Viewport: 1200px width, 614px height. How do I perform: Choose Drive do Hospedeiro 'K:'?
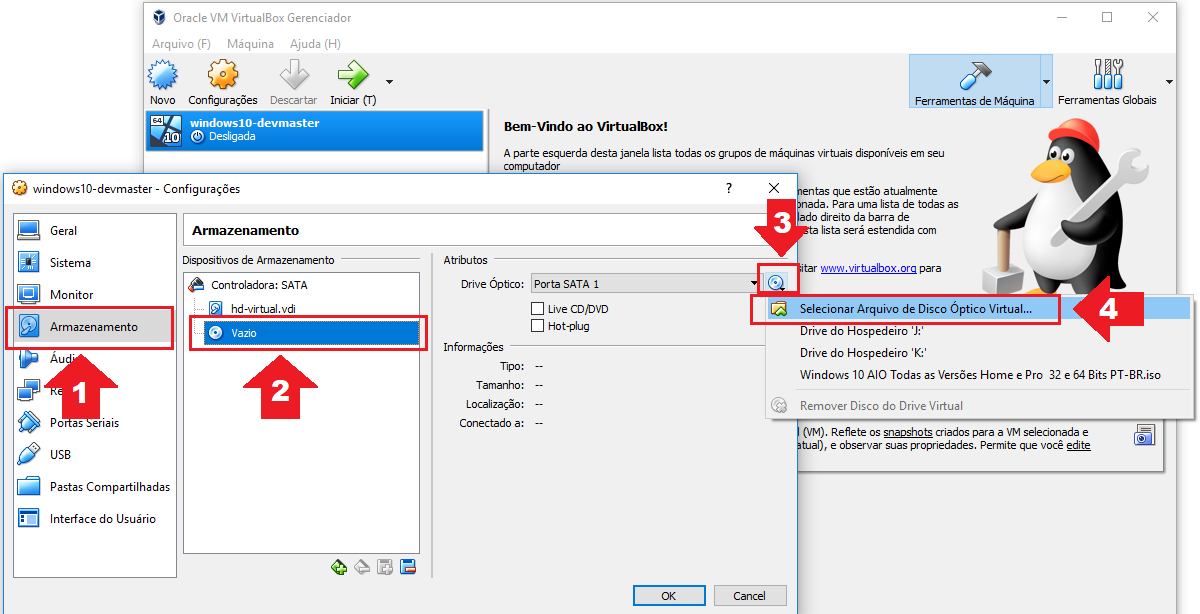[980, 353]
